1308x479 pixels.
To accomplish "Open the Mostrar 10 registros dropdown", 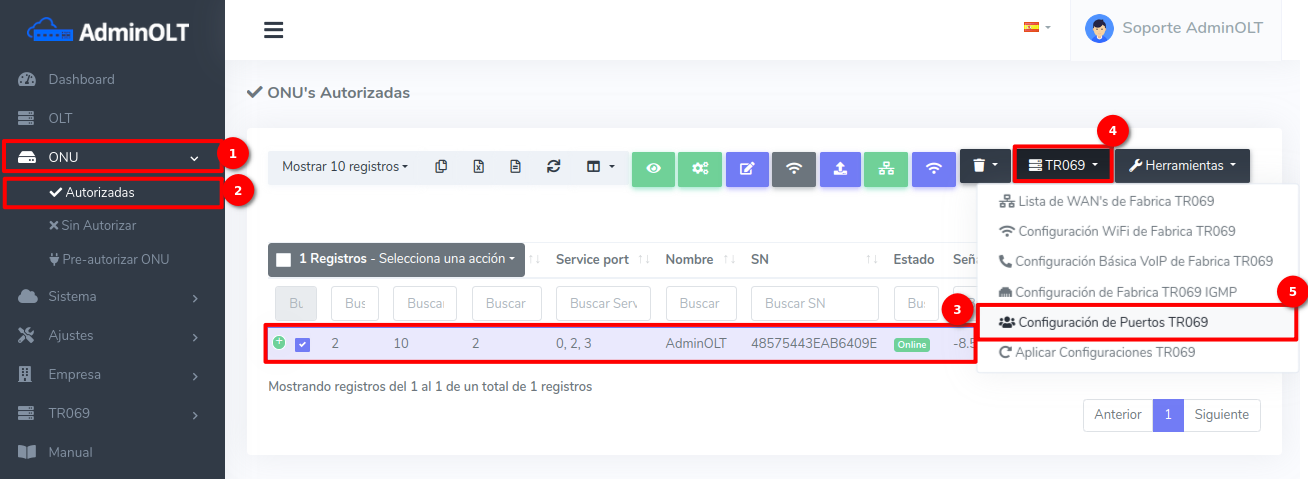I will [344, 166].
